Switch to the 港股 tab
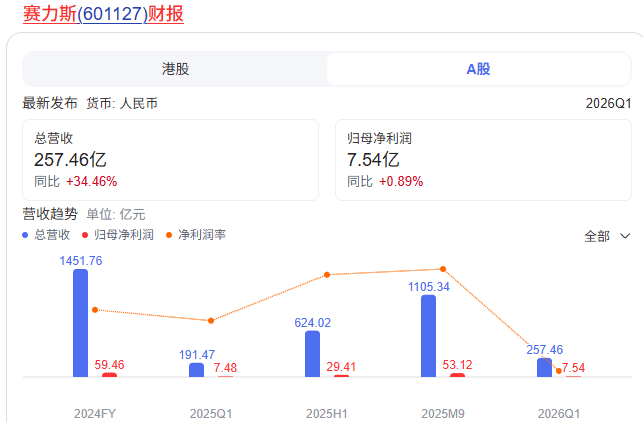This screenshot has width=643, height=422. (175, 69)
